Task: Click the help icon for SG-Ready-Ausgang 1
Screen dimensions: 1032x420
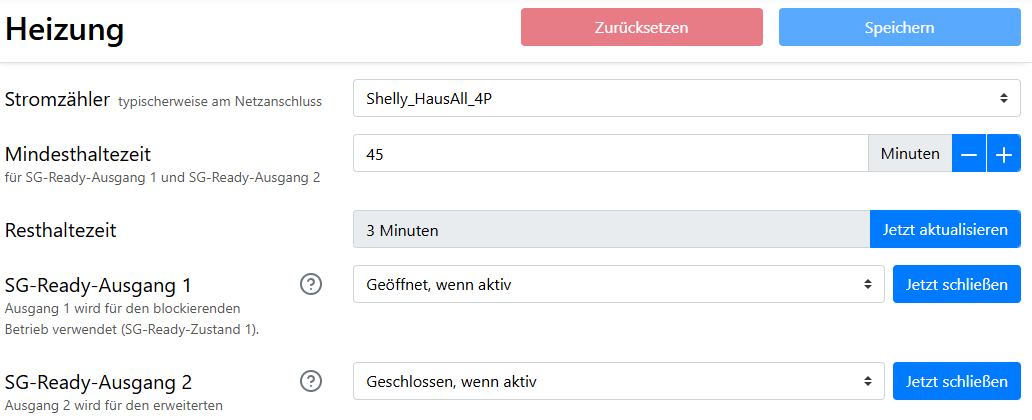Action: 311,285
